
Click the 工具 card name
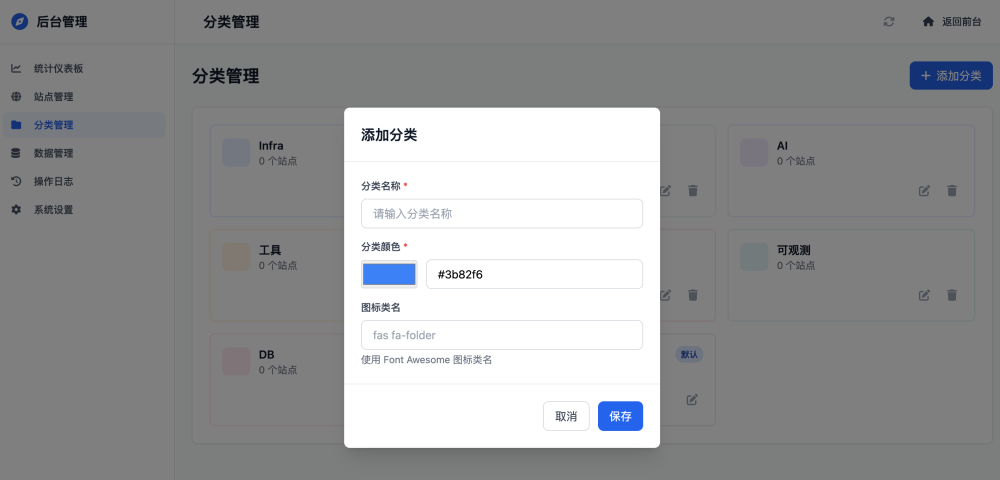click(270, 251)
